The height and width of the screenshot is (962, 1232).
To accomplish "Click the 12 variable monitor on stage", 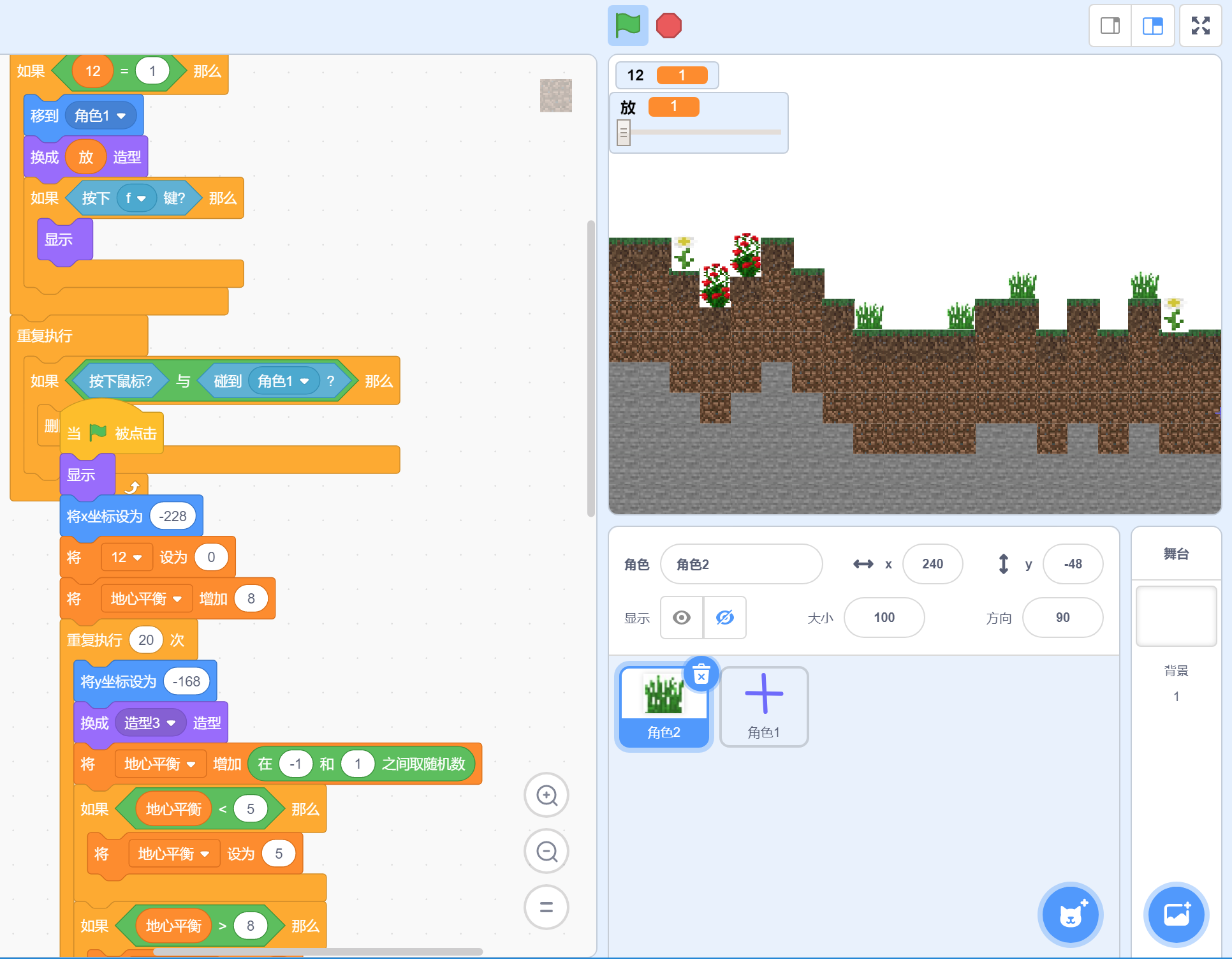I will pyautogui.click(x=667, y=75).
